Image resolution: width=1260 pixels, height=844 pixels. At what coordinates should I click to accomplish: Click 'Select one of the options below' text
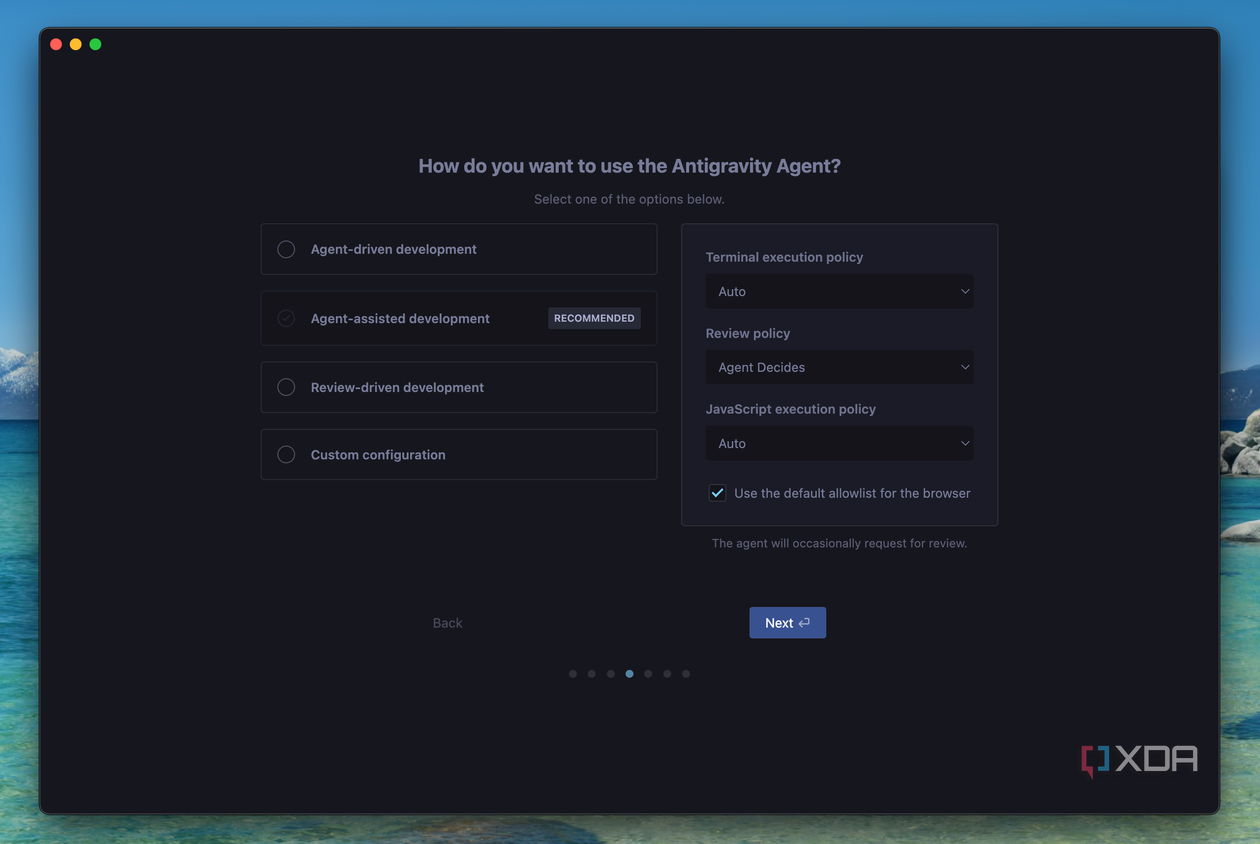629,199
